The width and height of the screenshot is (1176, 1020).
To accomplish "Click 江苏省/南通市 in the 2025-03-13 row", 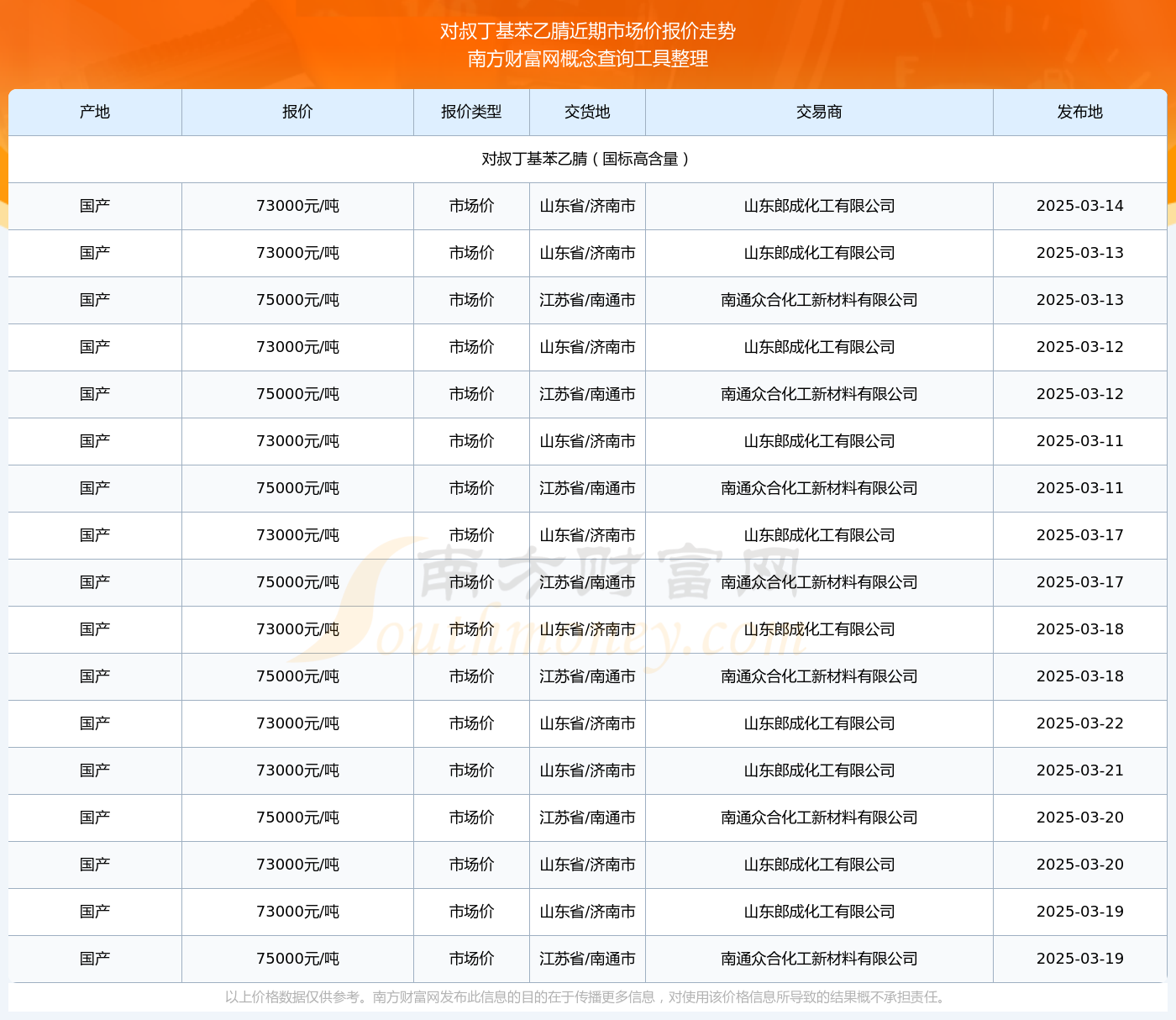I will pos(587,300).
